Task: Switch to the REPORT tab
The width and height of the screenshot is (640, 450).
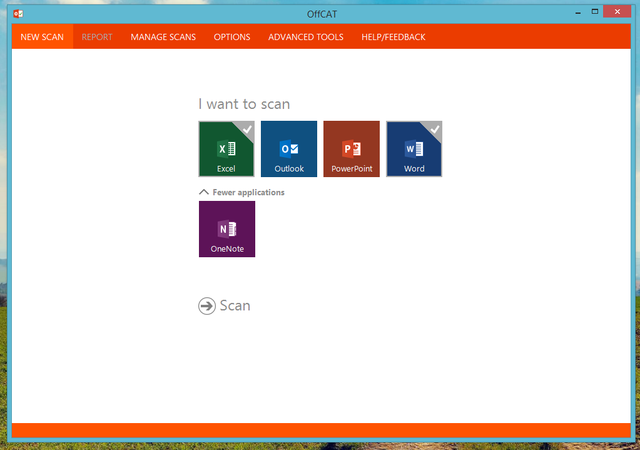Action: pos(97,37)
